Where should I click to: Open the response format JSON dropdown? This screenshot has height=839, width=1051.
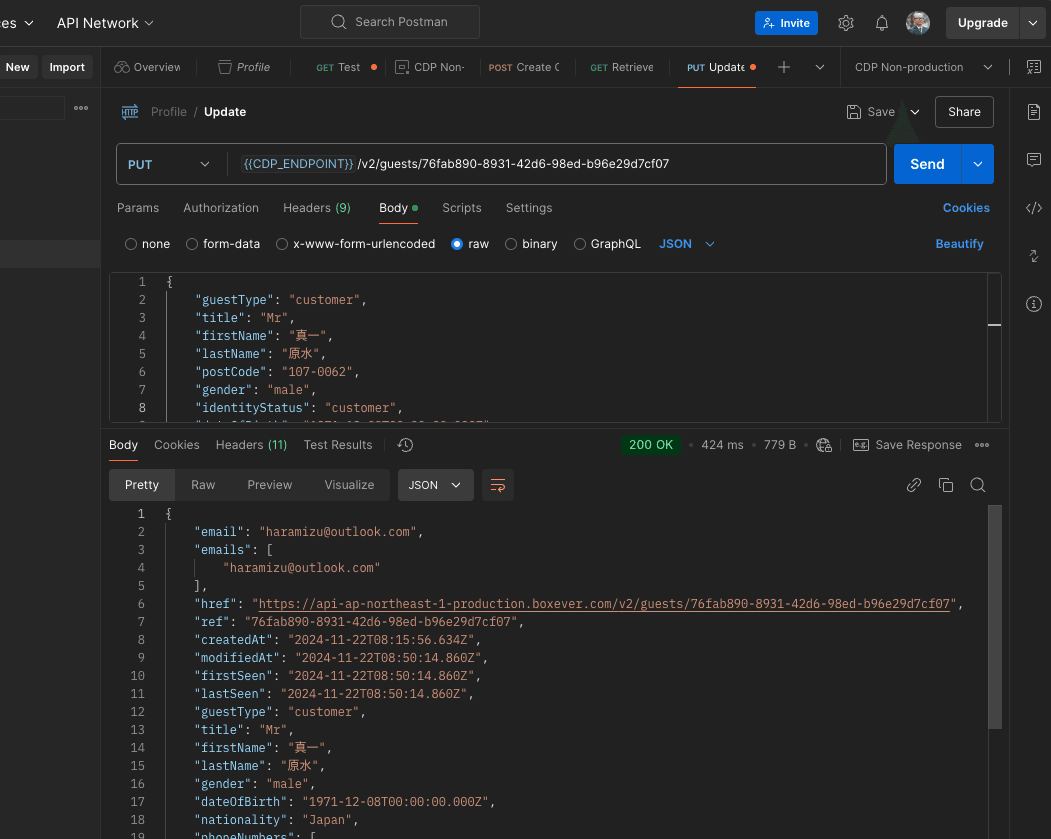(435, 485)
